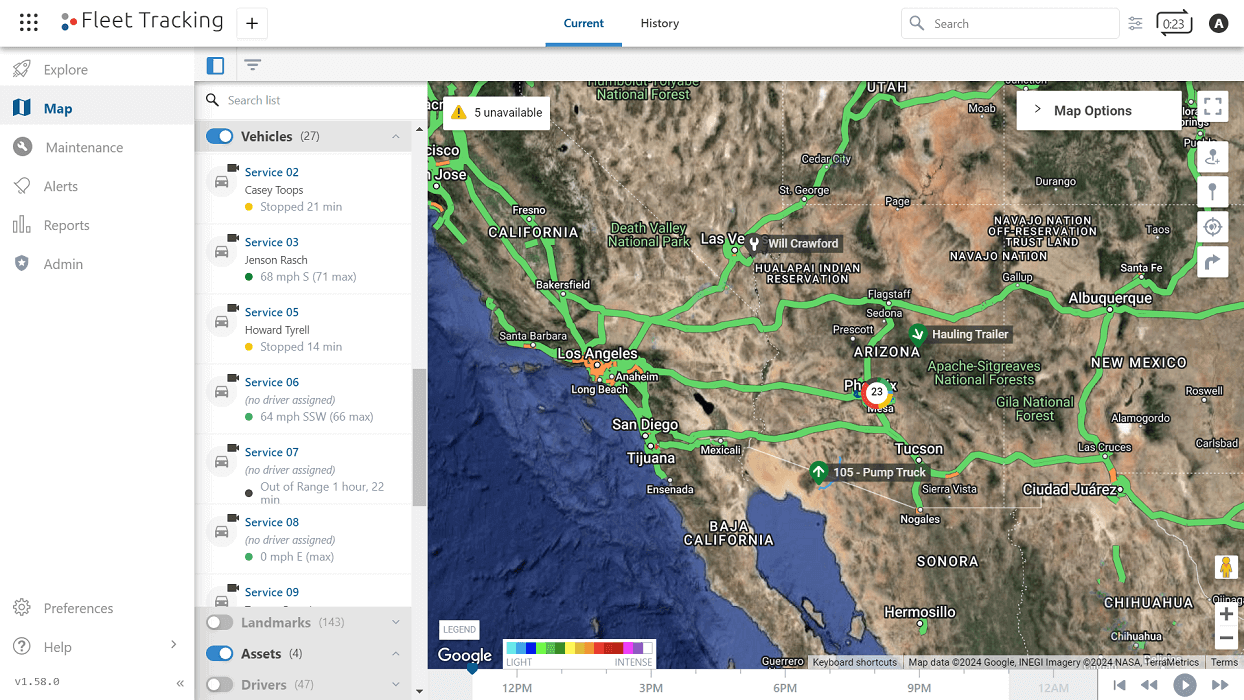Open the dispatch route arrow icon
1244x700 pixels.
point(1213,262)
